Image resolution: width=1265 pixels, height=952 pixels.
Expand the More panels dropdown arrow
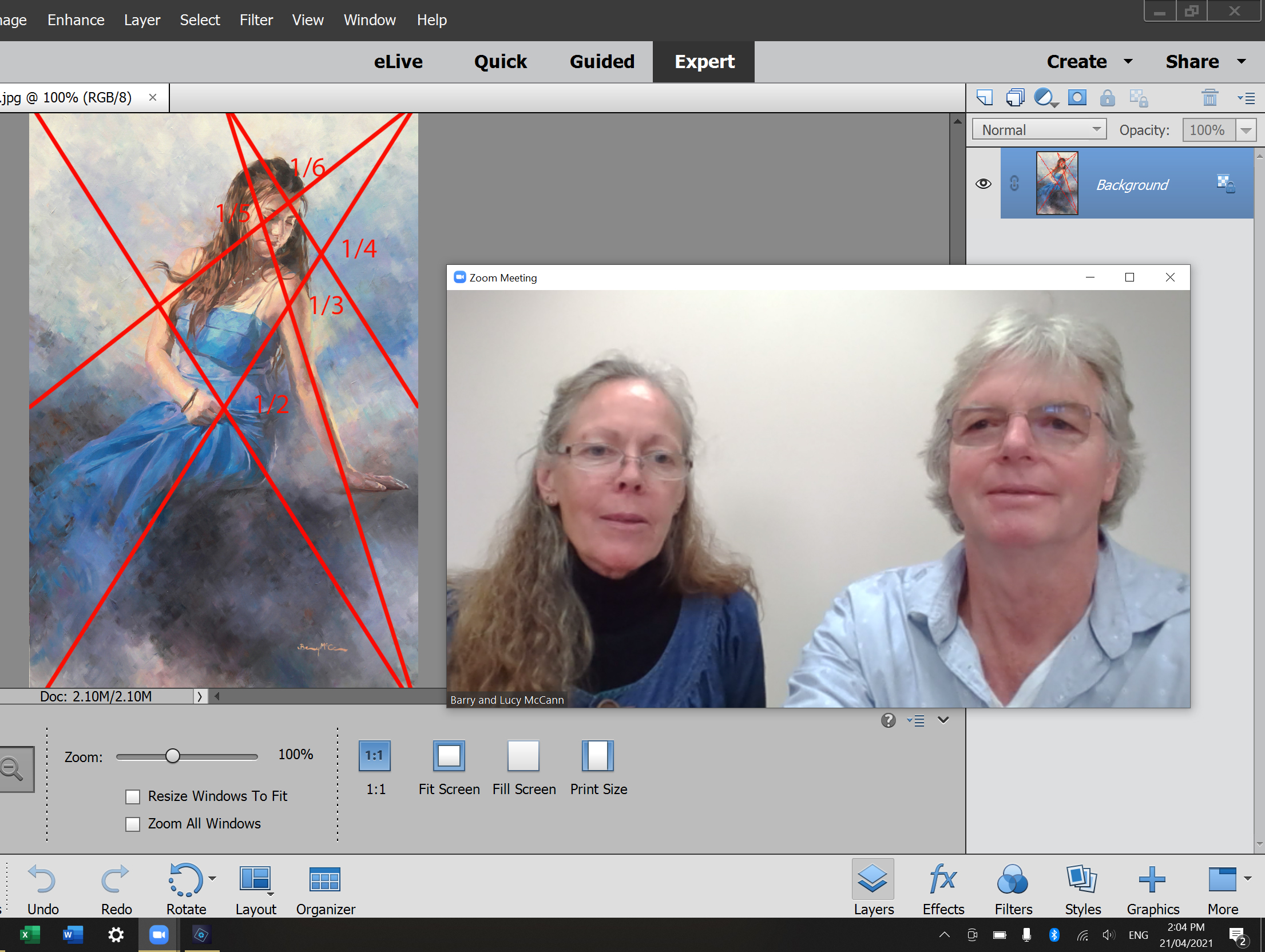coord(1247,878)
